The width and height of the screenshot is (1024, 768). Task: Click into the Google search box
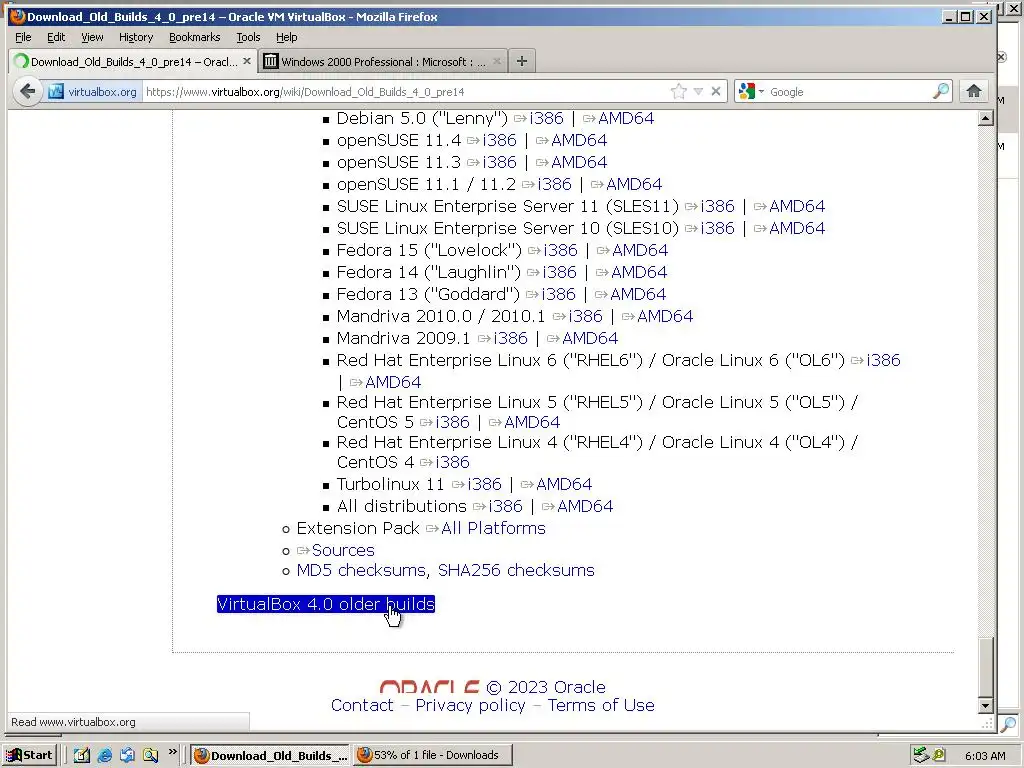(849, 91)
